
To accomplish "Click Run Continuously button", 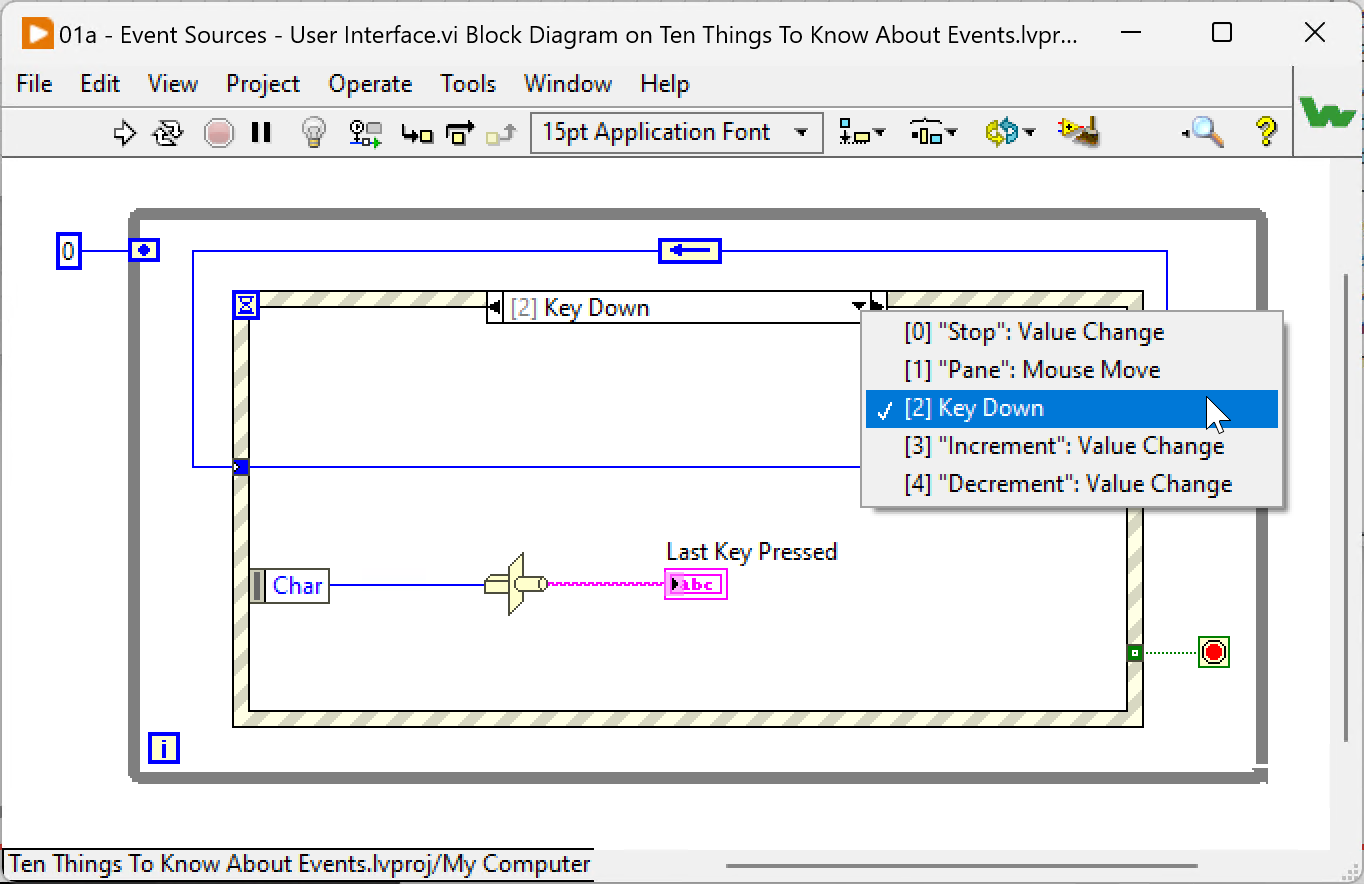I will (168, 132).
